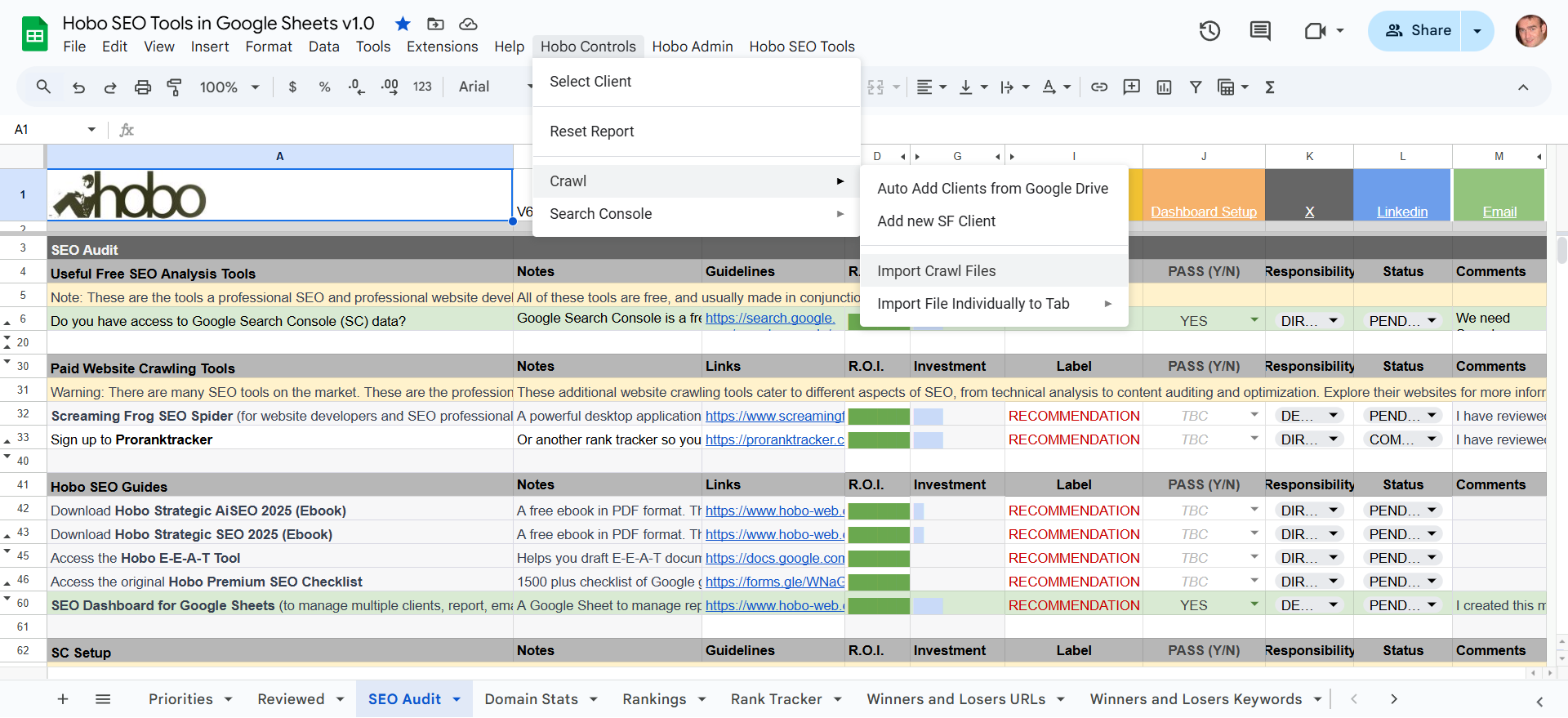
Task: Open PASS dropdown in row 6
Action: [x=1254, y=320]
